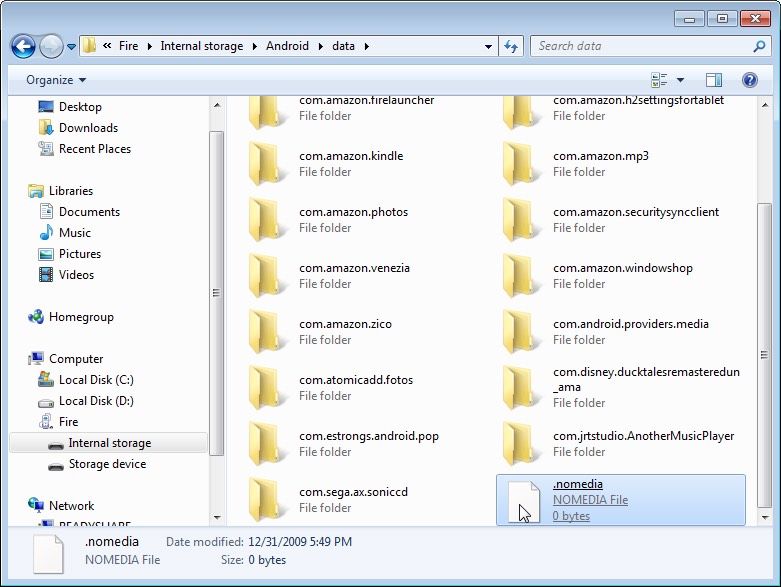Expand the arrow after data breadcrumb
Viewport: 781px width, 587px height.
pos(367,46)
